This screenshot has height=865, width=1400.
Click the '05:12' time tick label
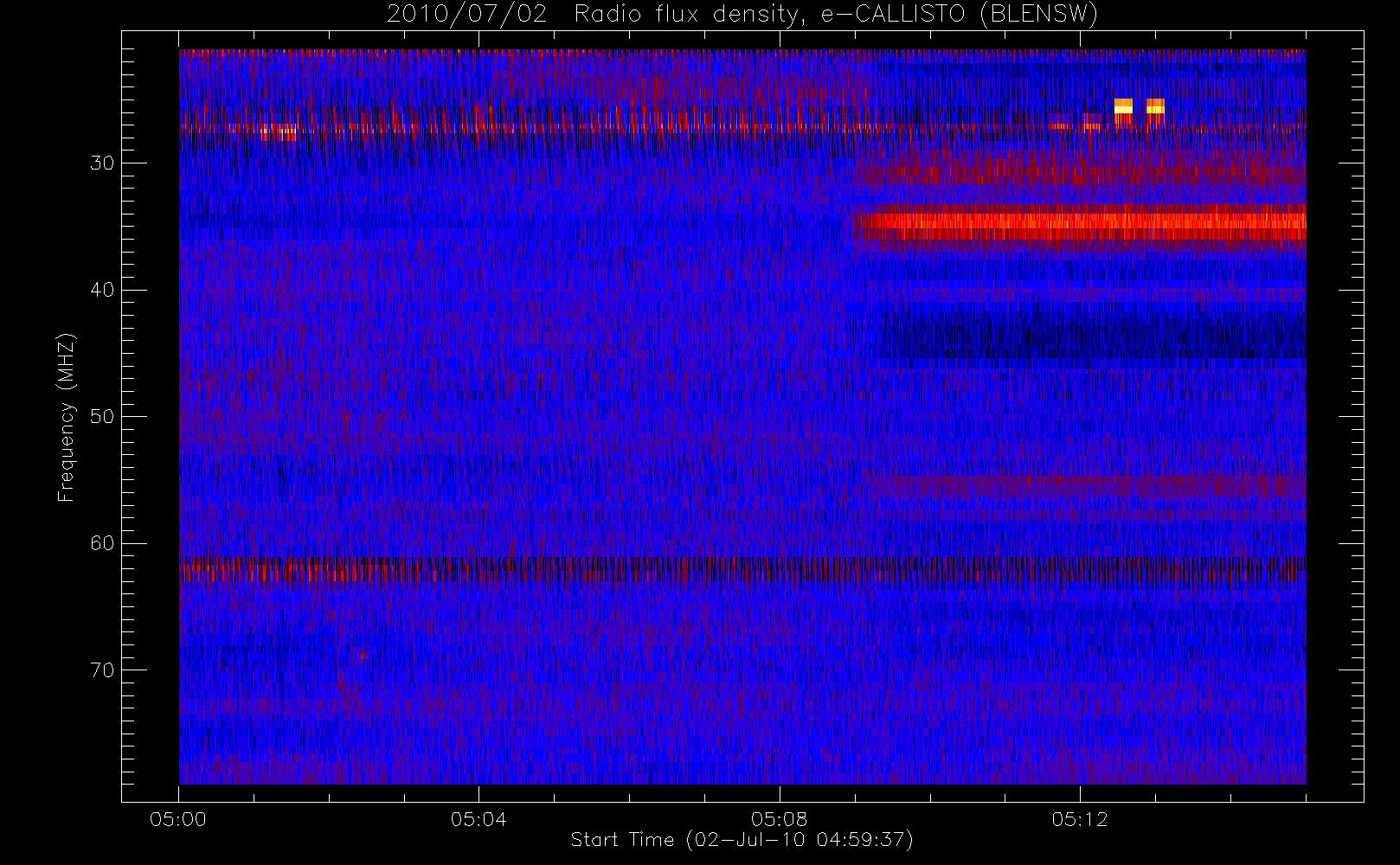click(1080, 819)
